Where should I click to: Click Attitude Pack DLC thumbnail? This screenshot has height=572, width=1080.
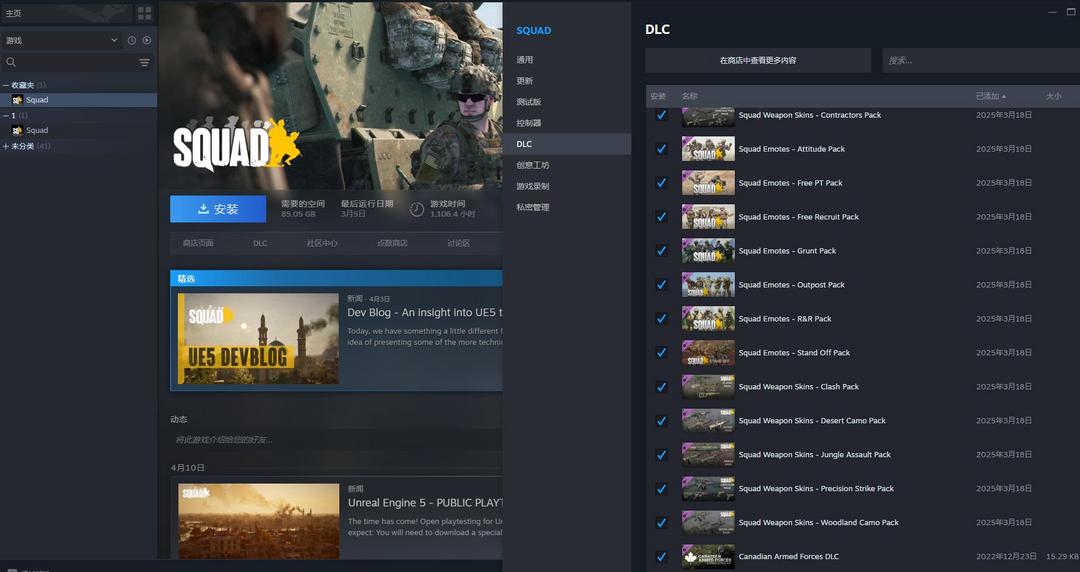pyautogui.click(x=708, y=149)
